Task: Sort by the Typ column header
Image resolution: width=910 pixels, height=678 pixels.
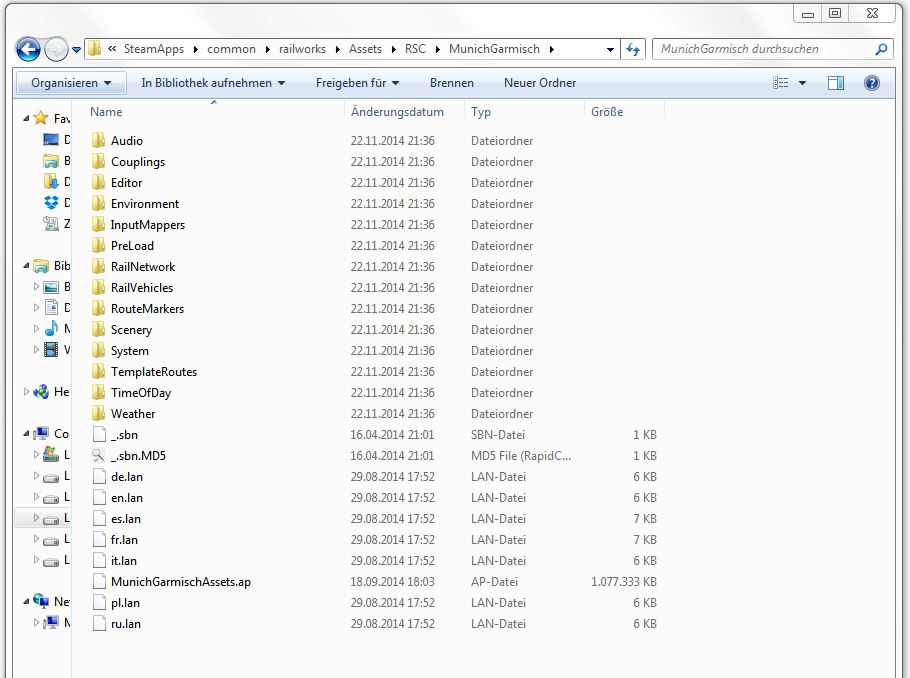Action: pos(525,112)
